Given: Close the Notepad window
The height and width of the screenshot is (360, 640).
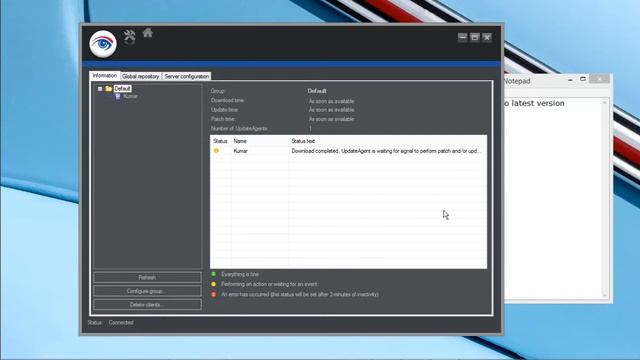Looking at the screenshot, I should [600, 79].
